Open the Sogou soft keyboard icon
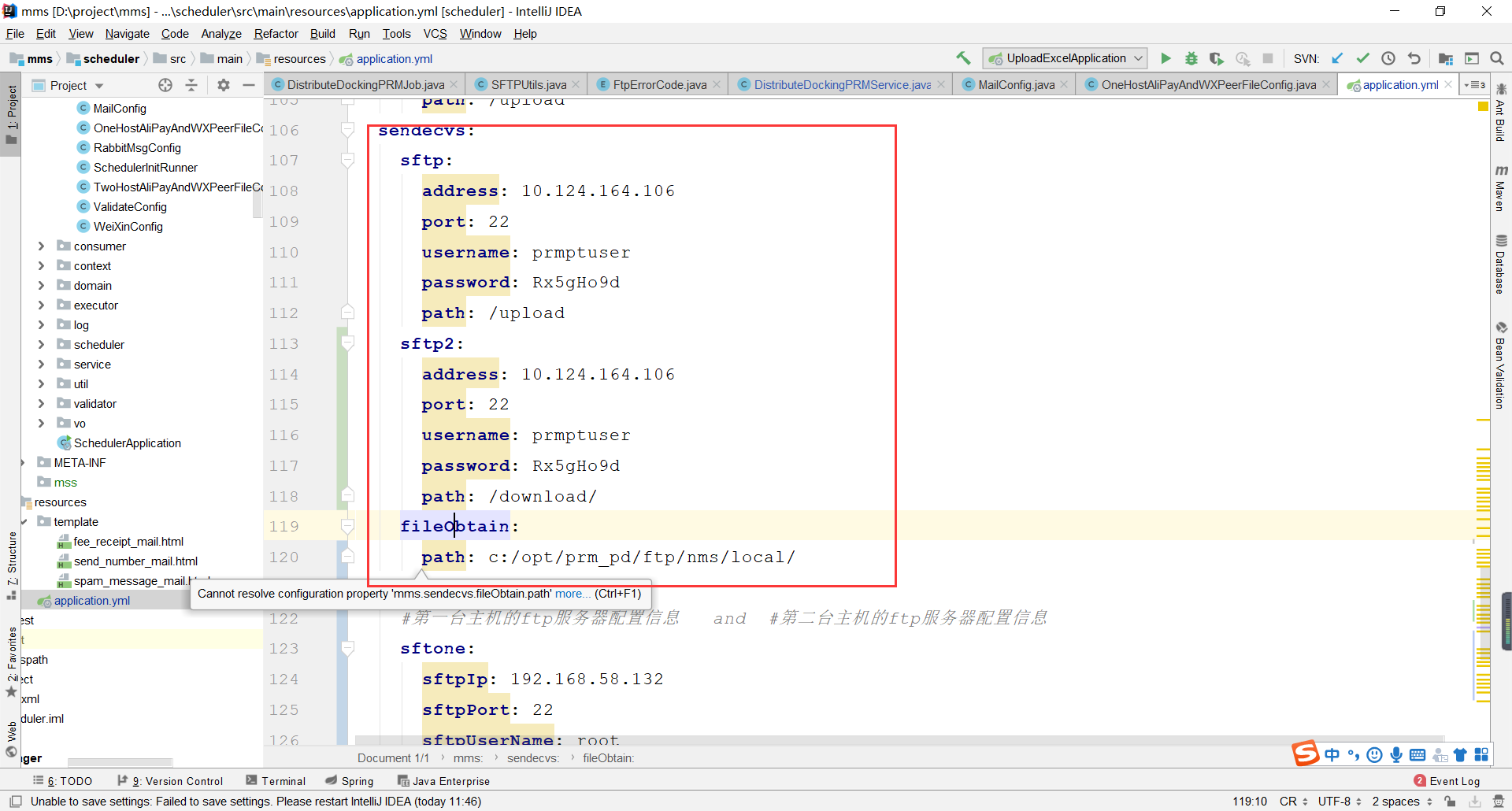The image size is (1512, 811). click(x=1417, y=755)
